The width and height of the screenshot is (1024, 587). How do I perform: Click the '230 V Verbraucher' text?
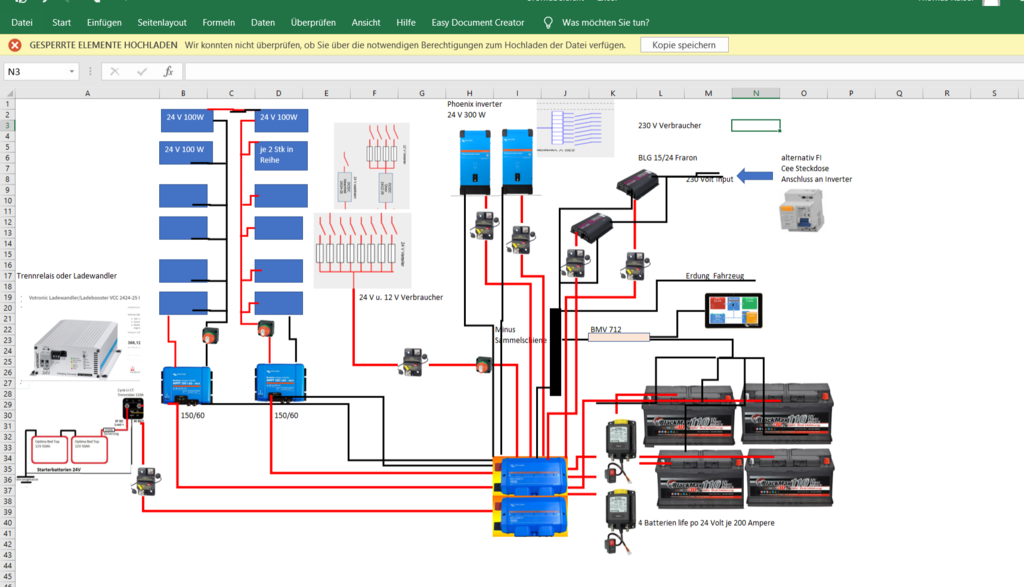669,125
